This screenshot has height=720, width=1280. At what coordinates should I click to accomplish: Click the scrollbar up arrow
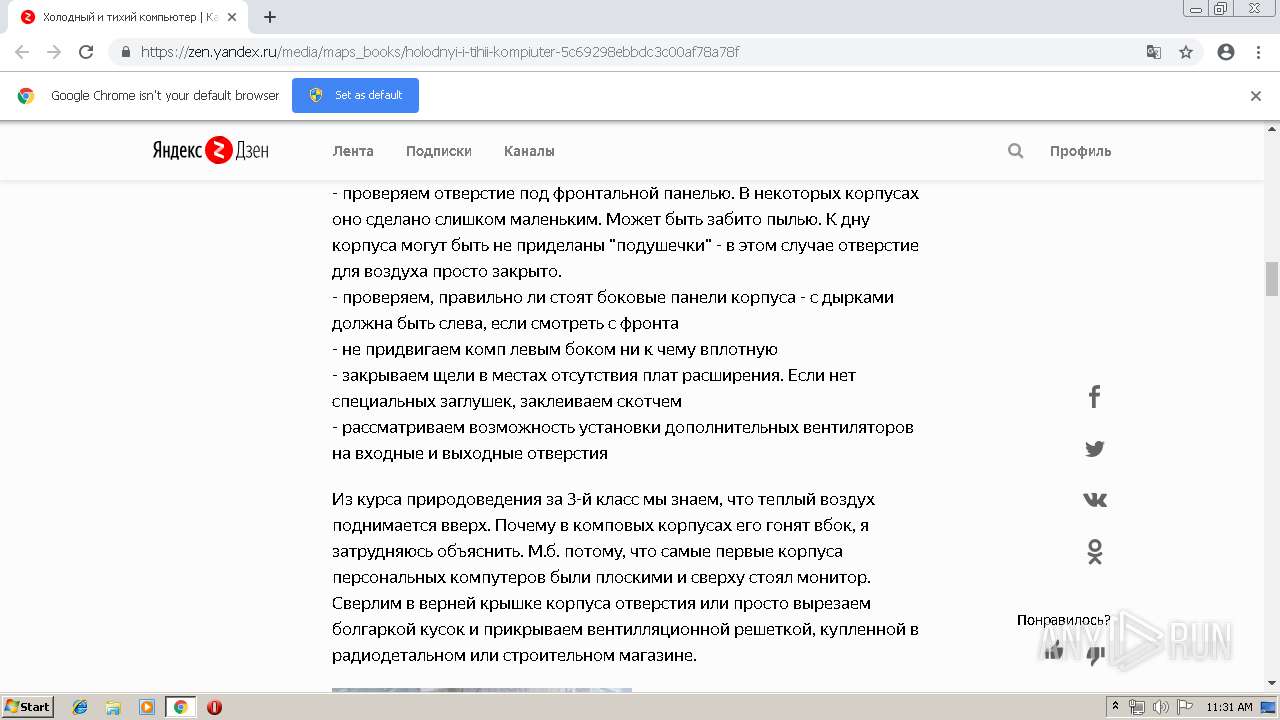coord(1272,129)
